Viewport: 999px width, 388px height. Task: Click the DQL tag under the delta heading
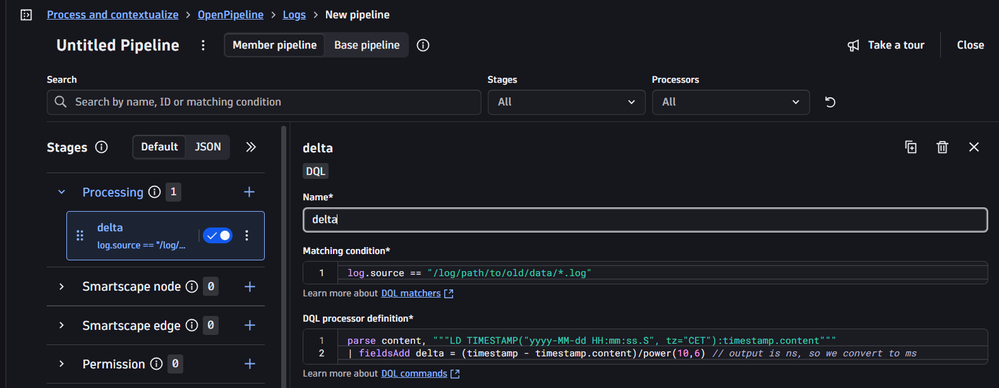(x=315, y=171)
